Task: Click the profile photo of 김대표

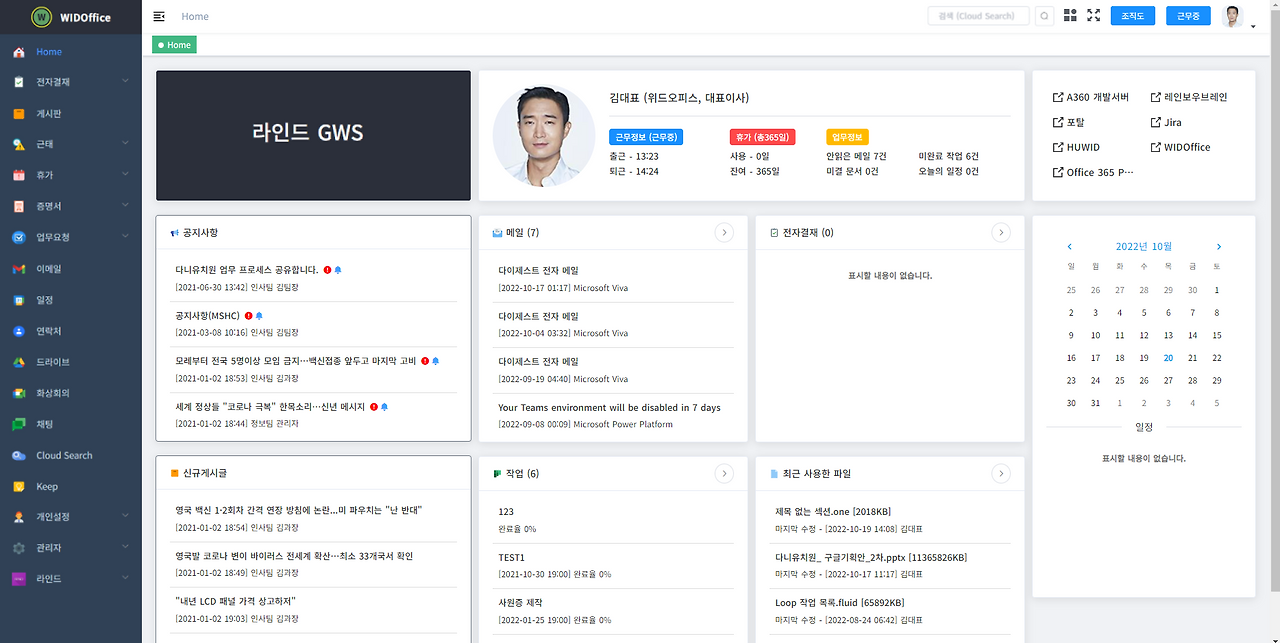Action: [x=544, y=136]
